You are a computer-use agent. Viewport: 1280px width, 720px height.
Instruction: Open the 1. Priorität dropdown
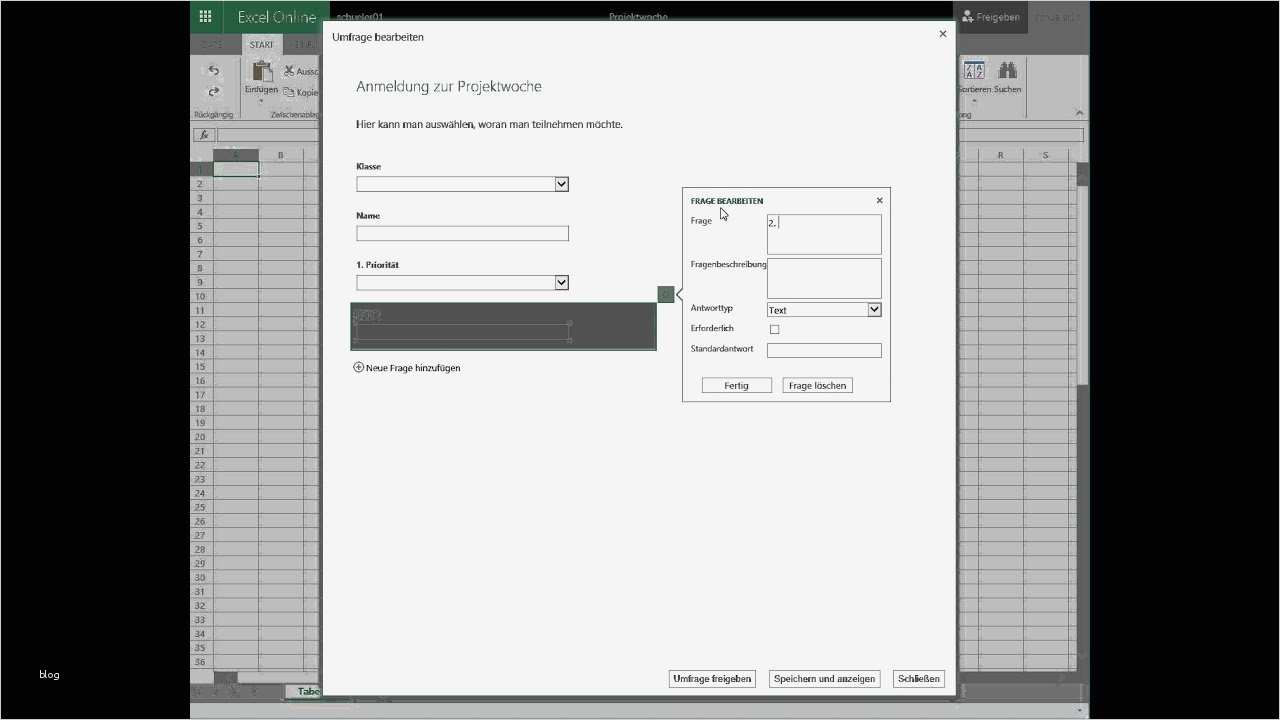point(561,282)
